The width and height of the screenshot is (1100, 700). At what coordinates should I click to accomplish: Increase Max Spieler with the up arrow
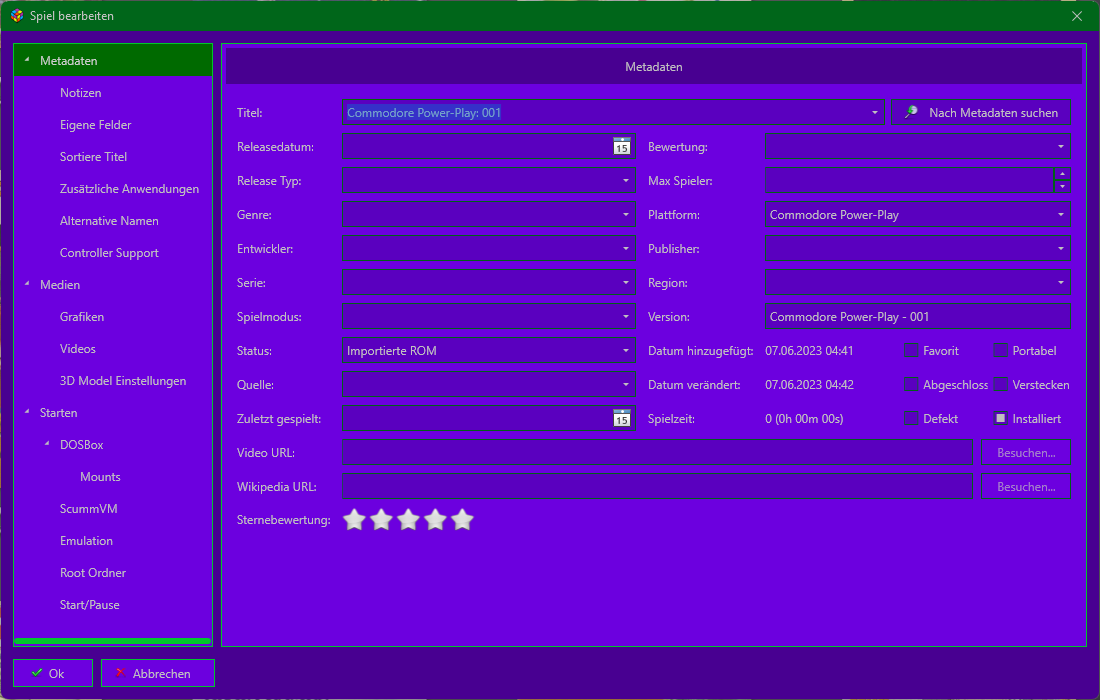coord(1062,175)
